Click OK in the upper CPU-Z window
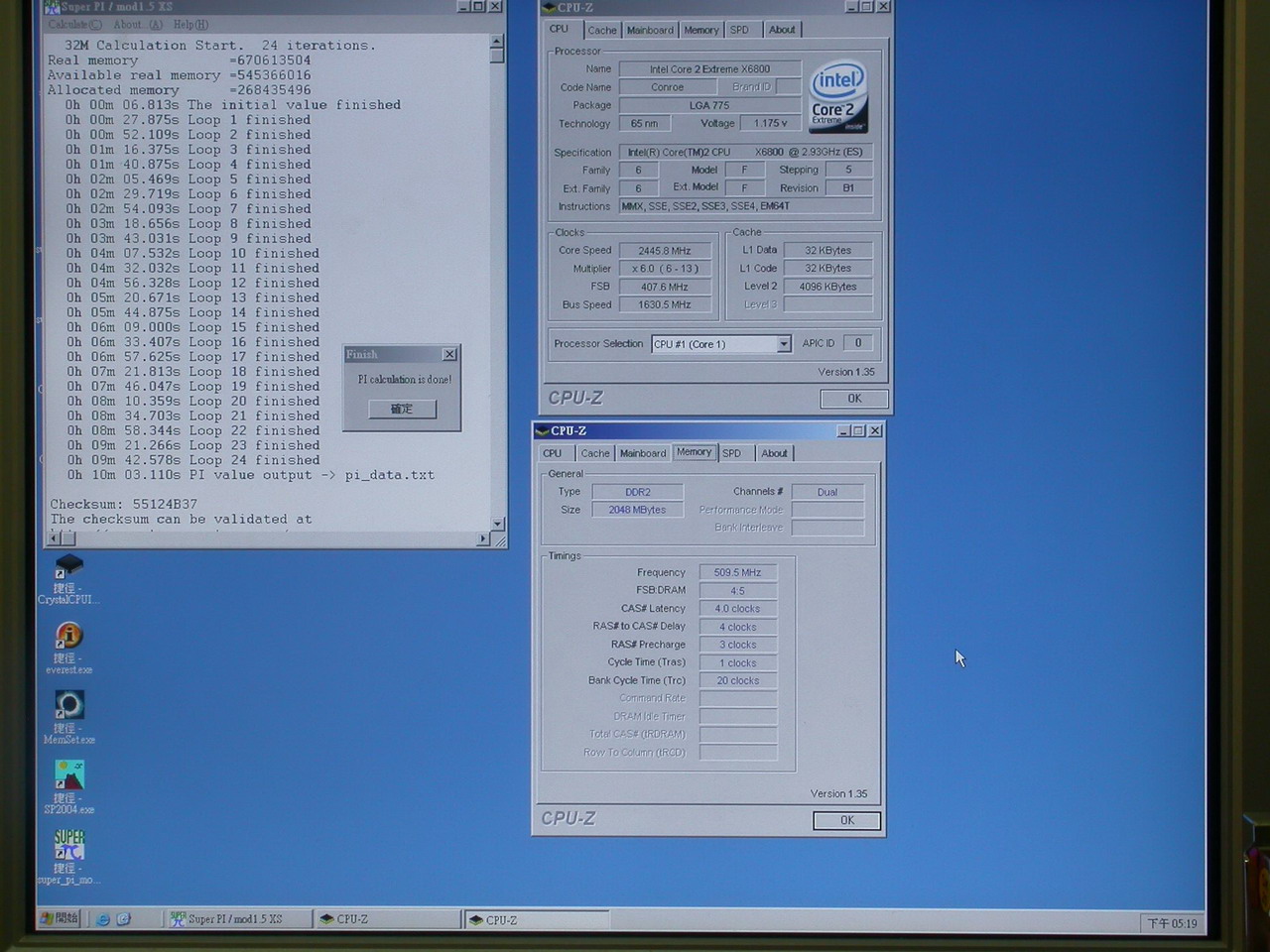The width and height of the screenshot is (1270, 952). point(854,398)
